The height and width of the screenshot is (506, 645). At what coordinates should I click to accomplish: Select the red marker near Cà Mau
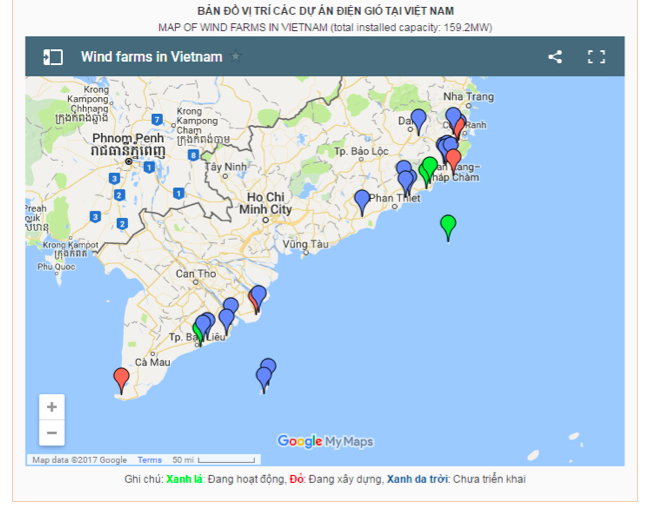[121, 379]
